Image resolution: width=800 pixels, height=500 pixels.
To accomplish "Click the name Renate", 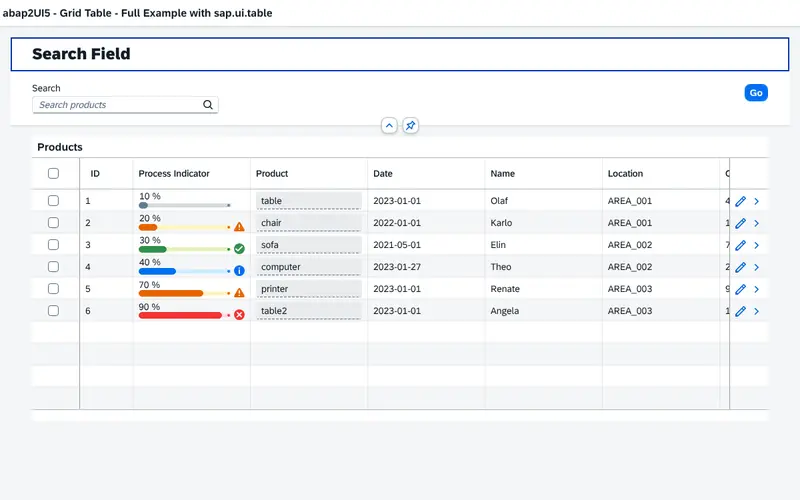I will pos(505,288).
